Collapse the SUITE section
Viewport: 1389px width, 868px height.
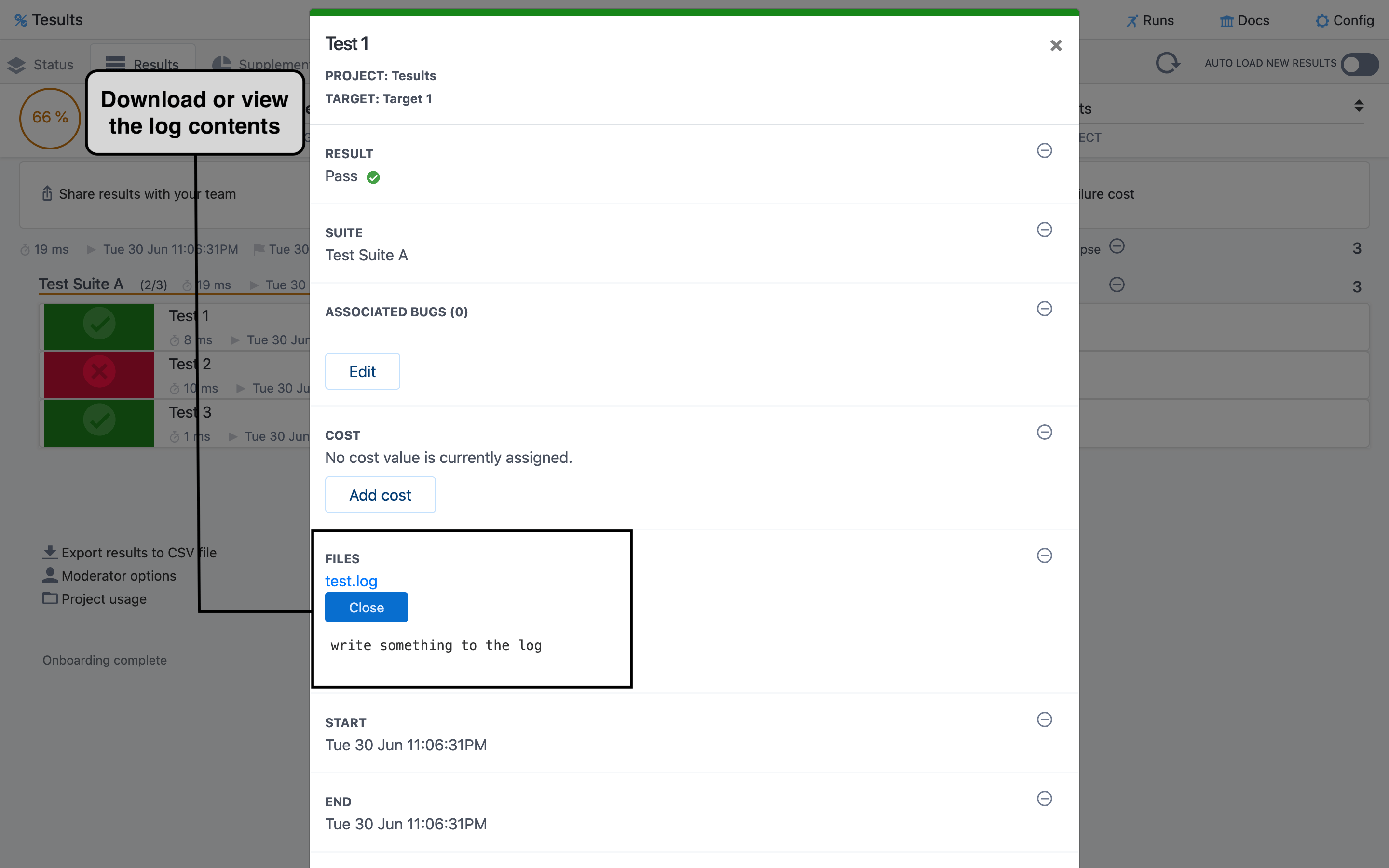[1044, 230]
